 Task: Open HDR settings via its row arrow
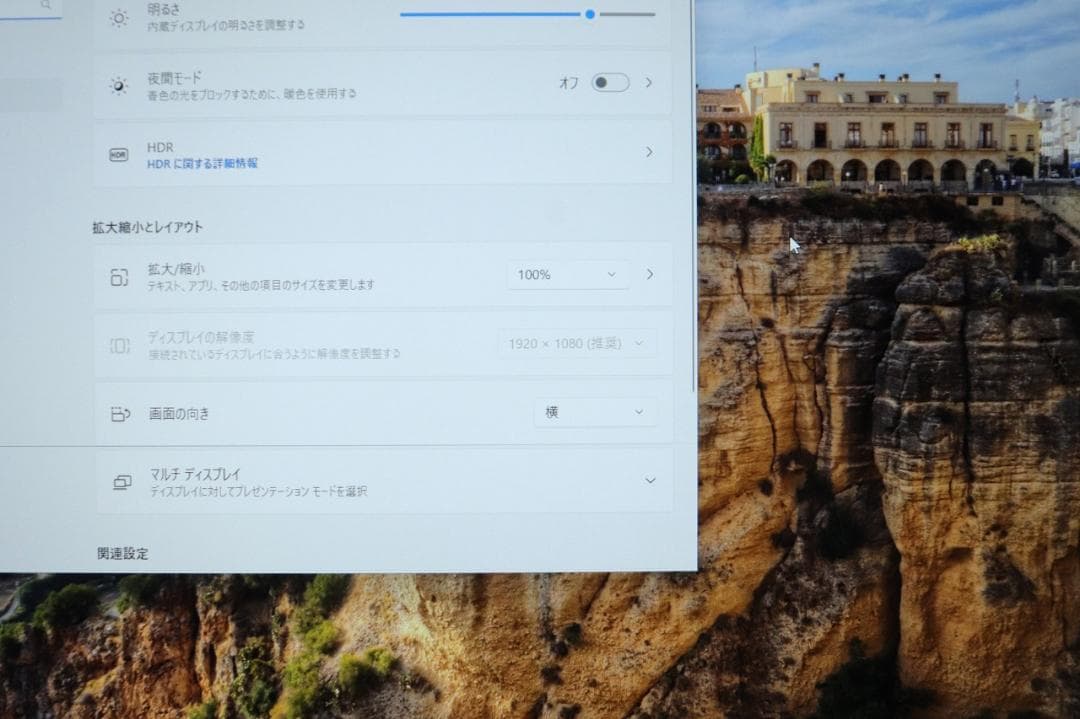click(x=650, y=153)
